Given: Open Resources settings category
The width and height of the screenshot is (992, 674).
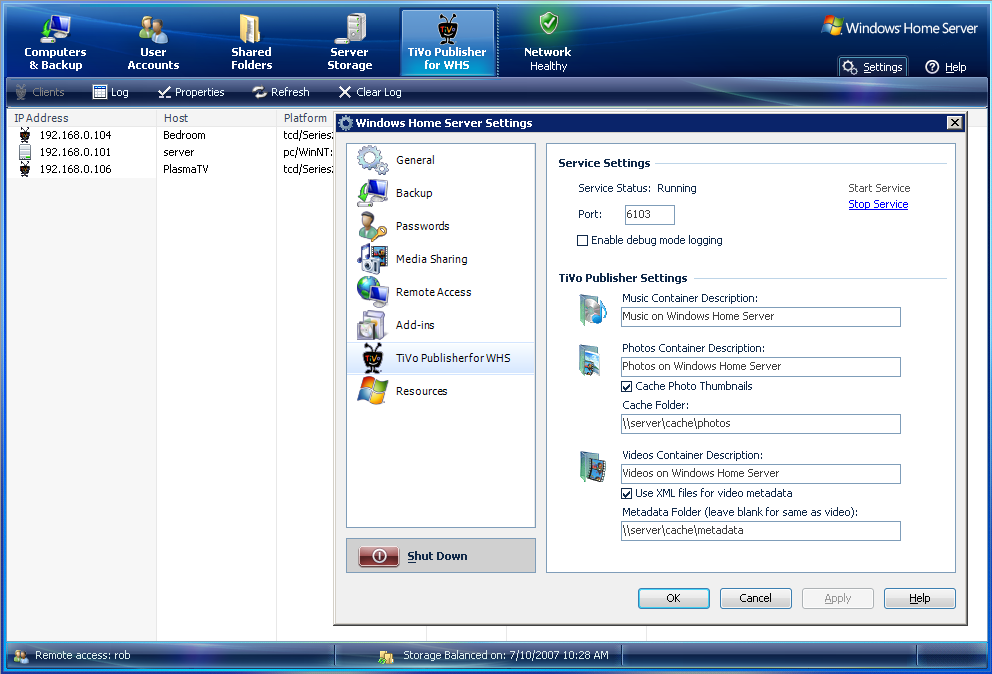Looking at the screenshot, I should [x=441, y=391].
